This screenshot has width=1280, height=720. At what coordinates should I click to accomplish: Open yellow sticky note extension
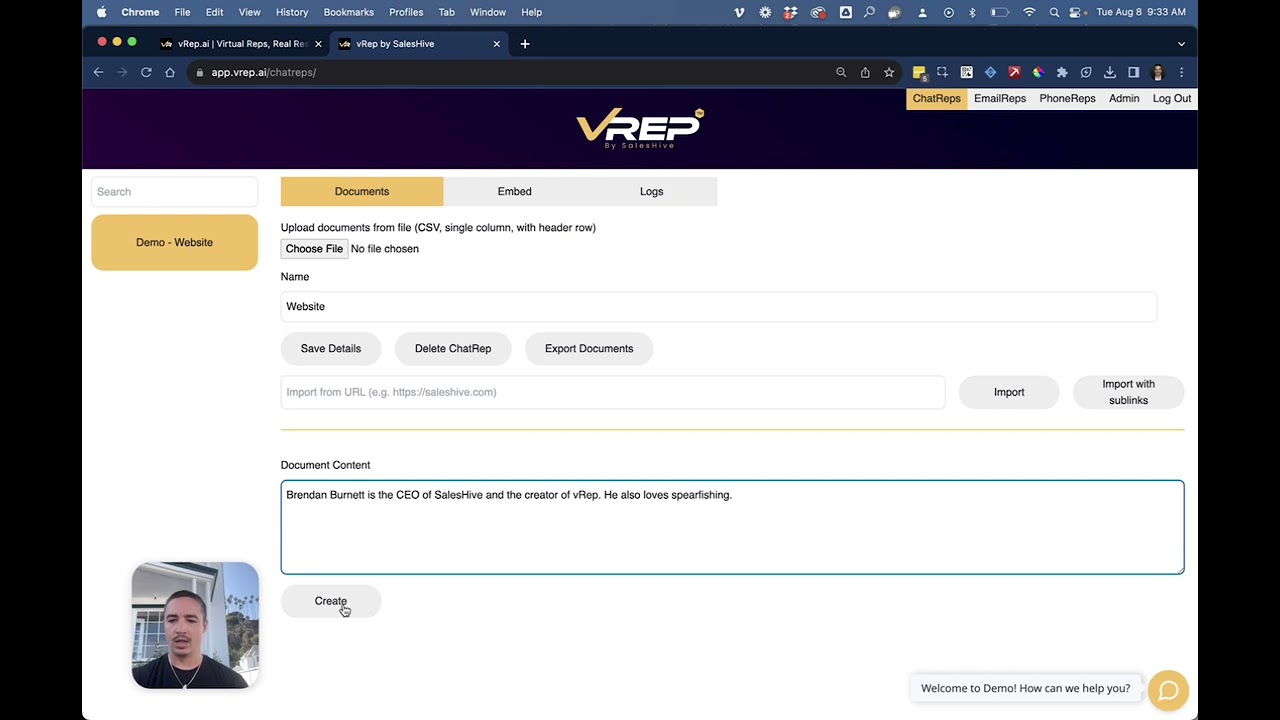(919, 72)
